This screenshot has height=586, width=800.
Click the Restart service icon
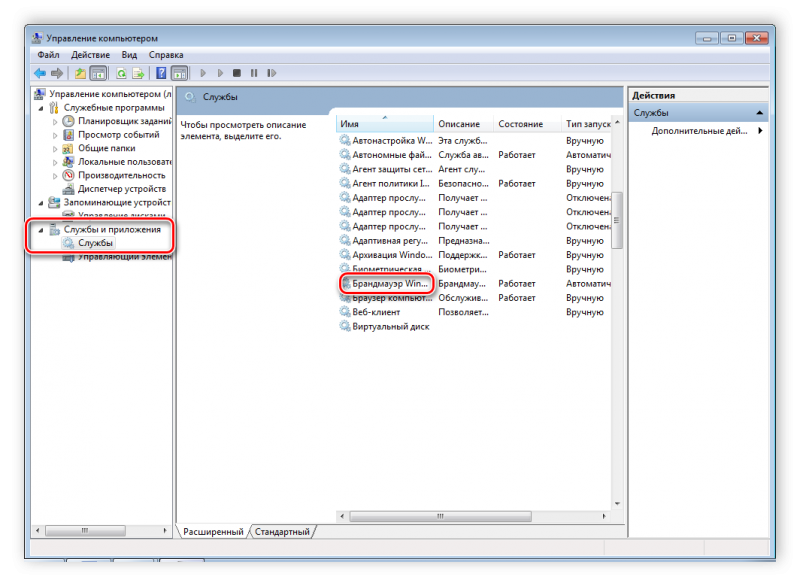[271, 73]
